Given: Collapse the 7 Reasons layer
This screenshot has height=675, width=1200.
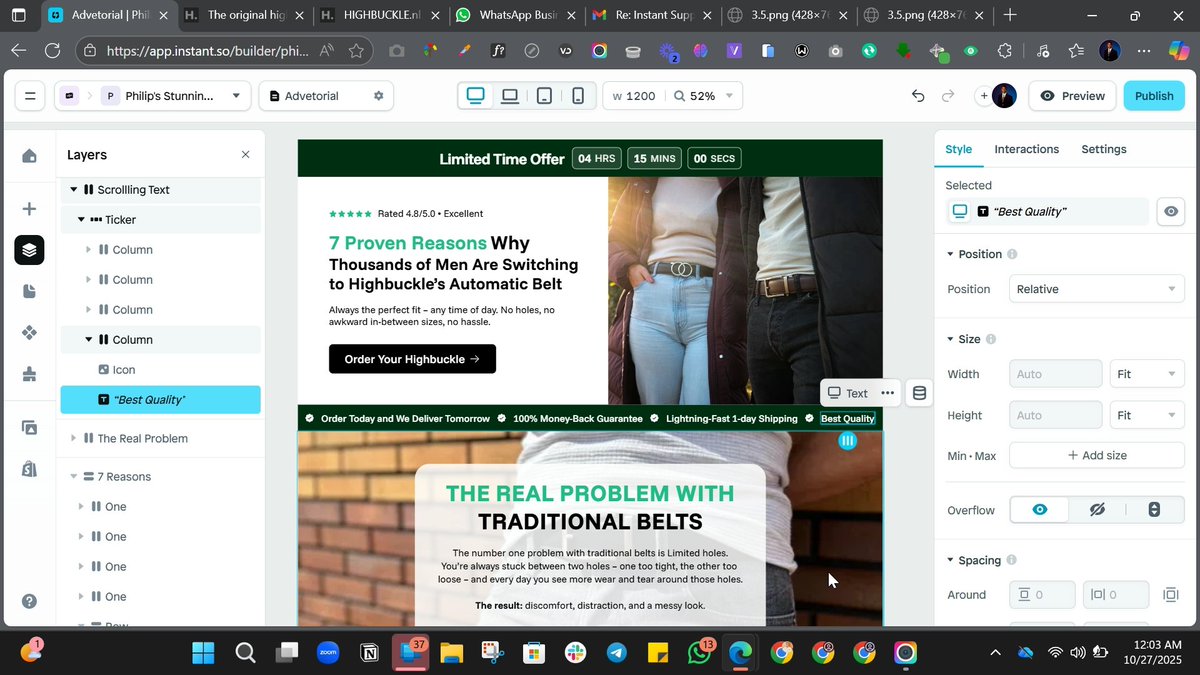Looking at the screenshot, I should pyautogui.click(x=74, y=476).
